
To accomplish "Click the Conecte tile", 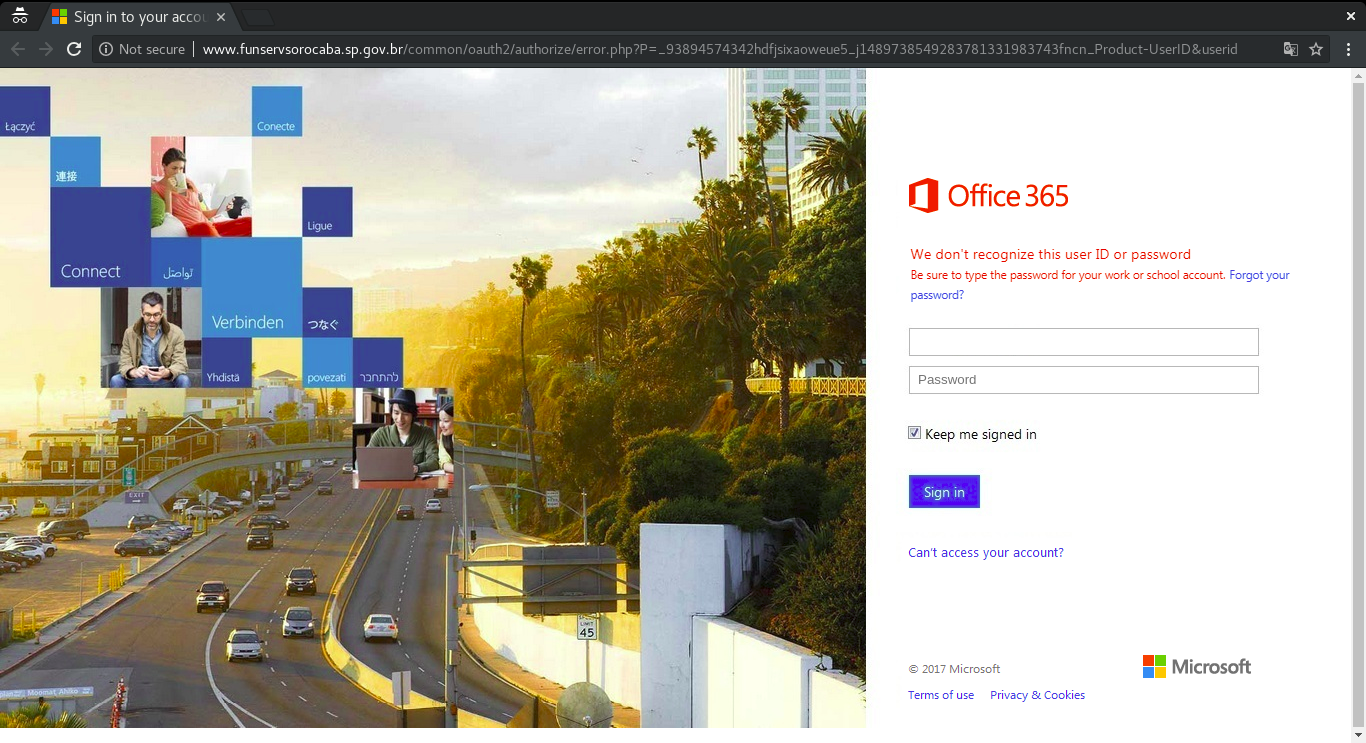I will coord(277,111).
